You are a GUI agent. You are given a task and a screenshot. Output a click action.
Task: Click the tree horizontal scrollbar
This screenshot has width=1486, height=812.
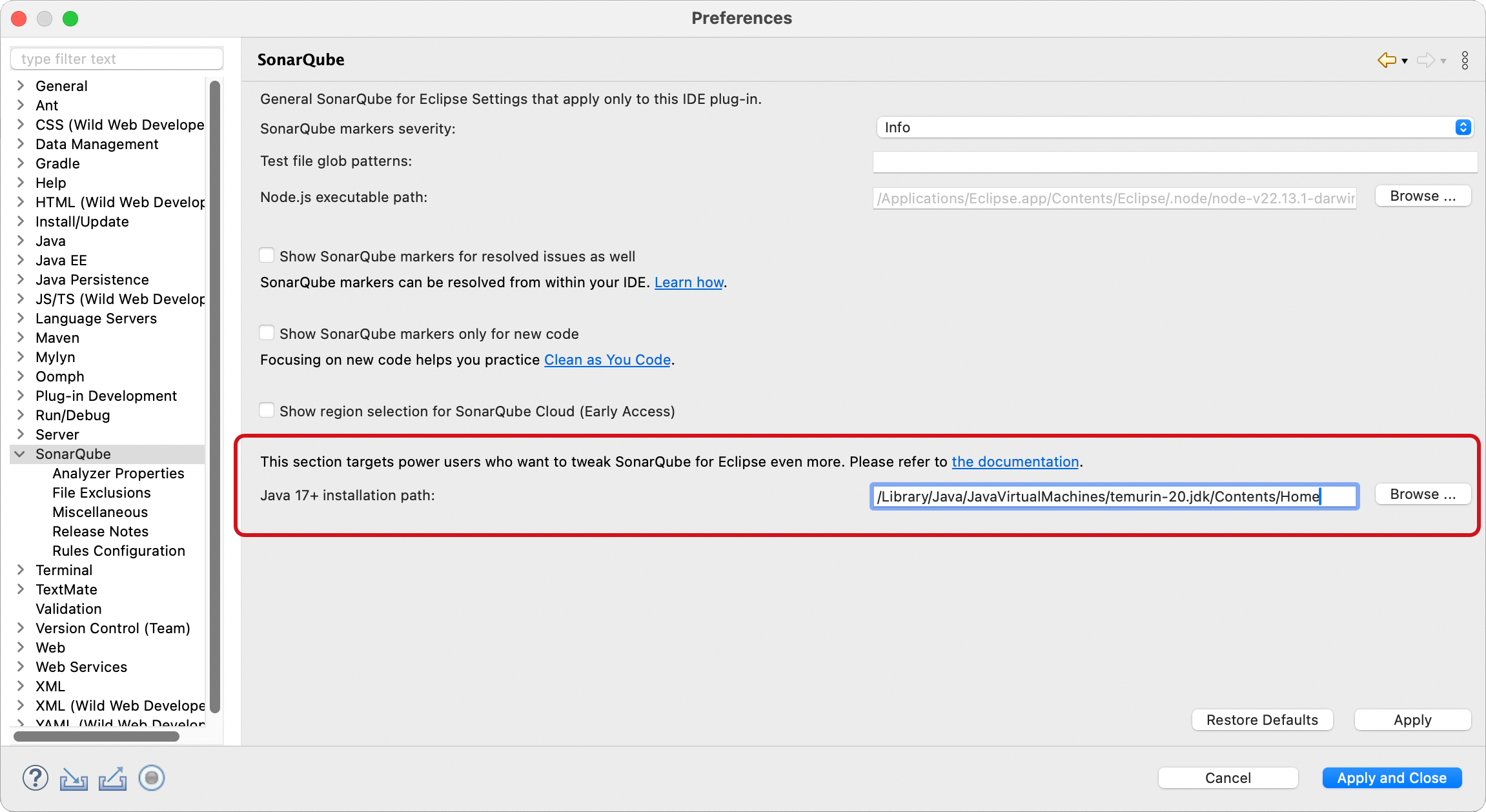coord(97,736)
